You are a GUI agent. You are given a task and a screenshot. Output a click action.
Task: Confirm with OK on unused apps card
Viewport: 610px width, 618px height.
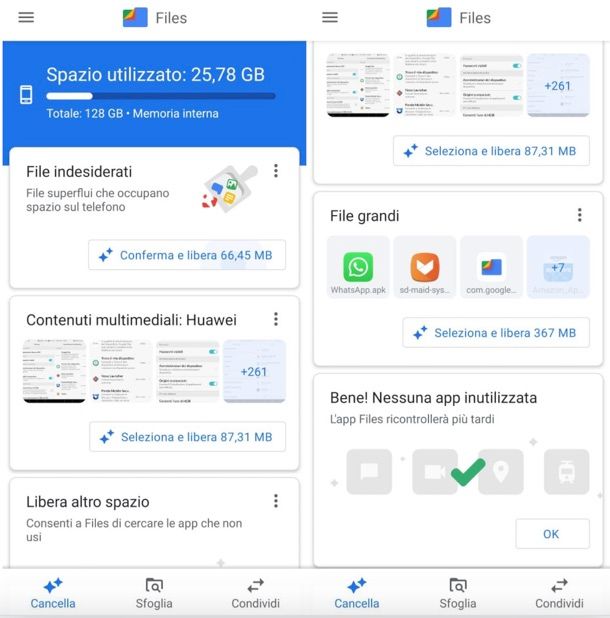coord(552,534)
